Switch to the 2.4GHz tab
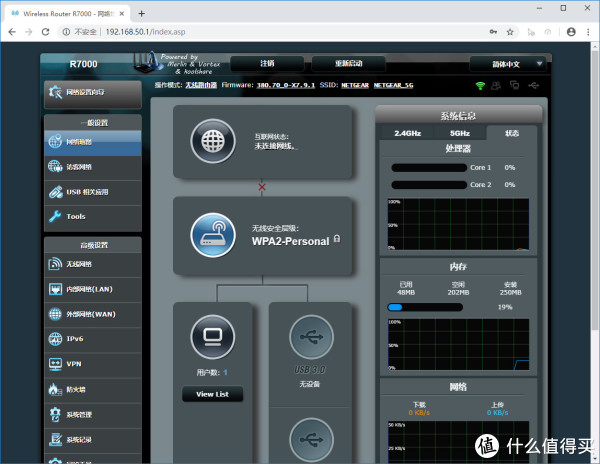600x464 pixels. click(x=408, y=134)
